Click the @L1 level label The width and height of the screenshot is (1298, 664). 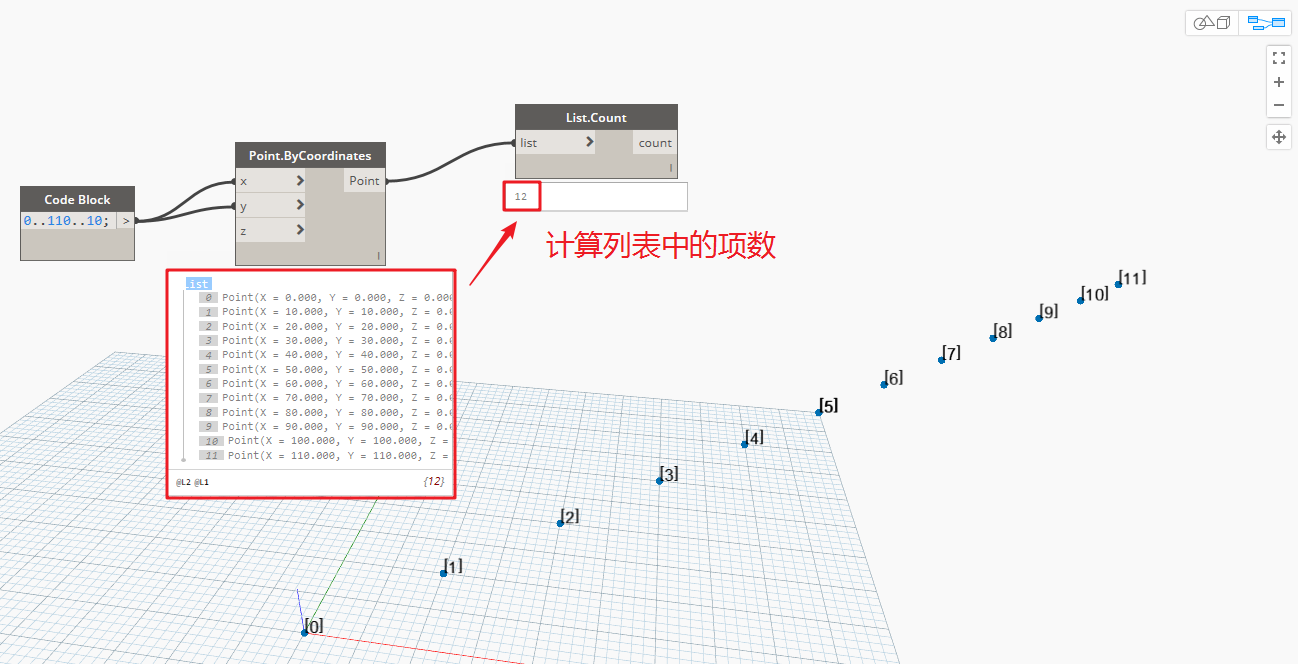coord(201,482)
